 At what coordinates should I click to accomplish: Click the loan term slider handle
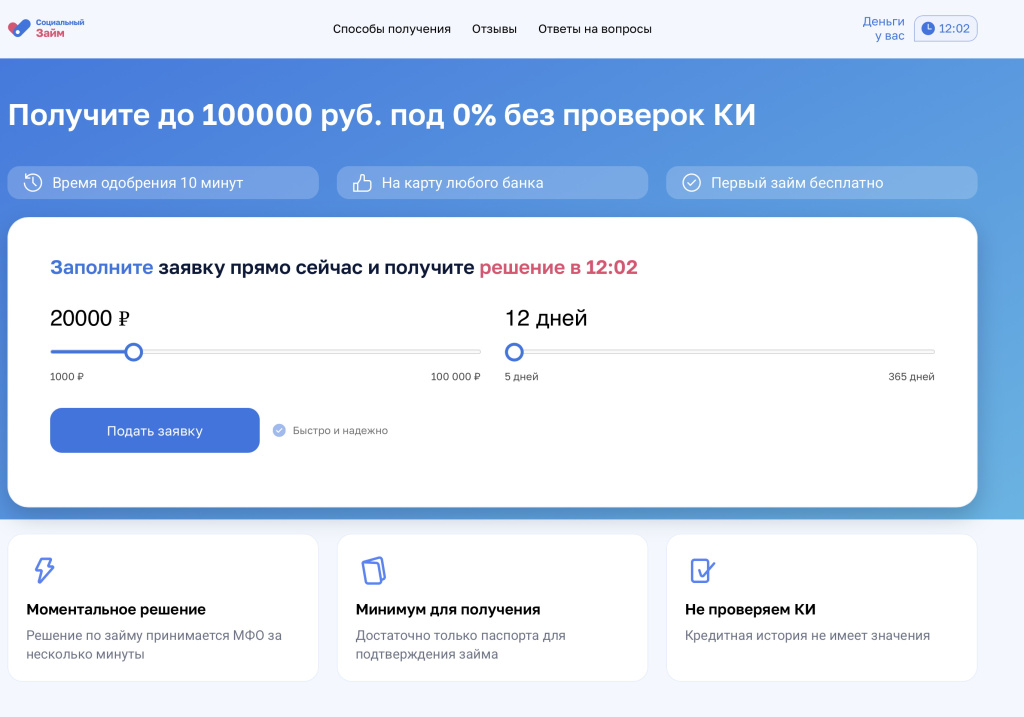[x=514, y=352]
